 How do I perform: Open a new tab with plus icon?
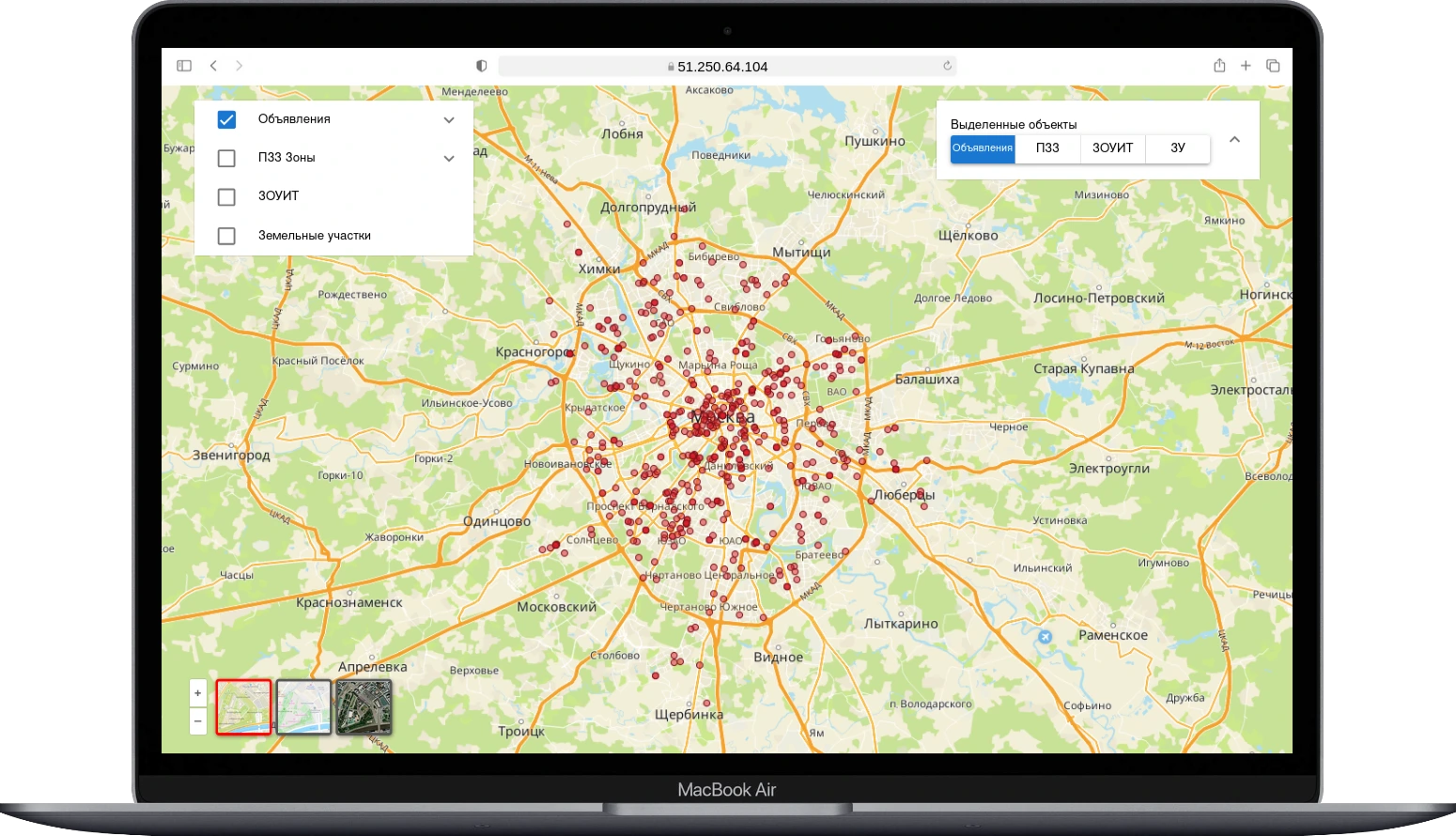[1246, 66]
